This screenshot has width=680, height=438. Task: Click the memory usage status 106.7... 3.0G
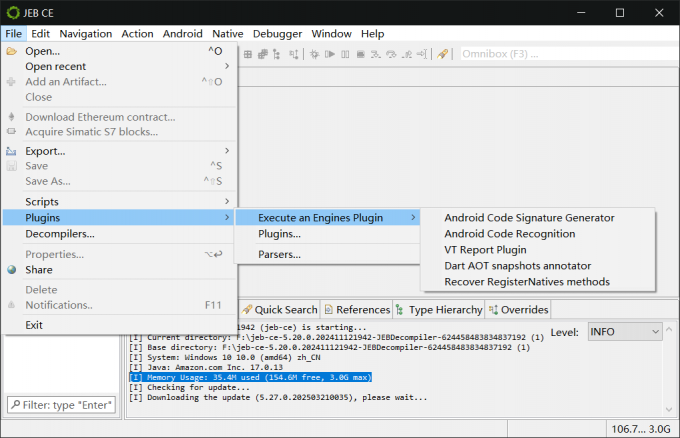click(x=641, y=429)
